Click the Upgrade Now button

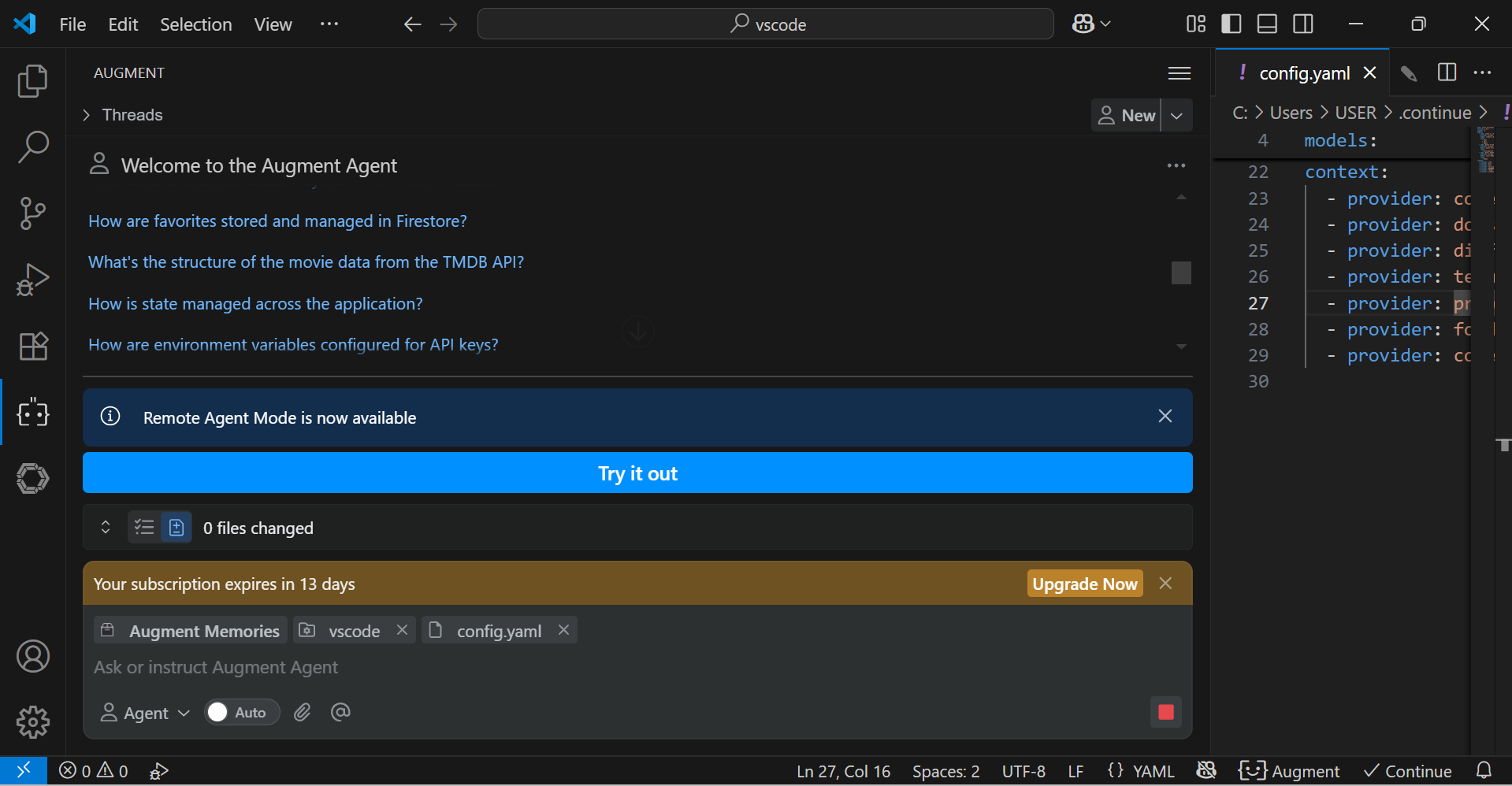1084,584
